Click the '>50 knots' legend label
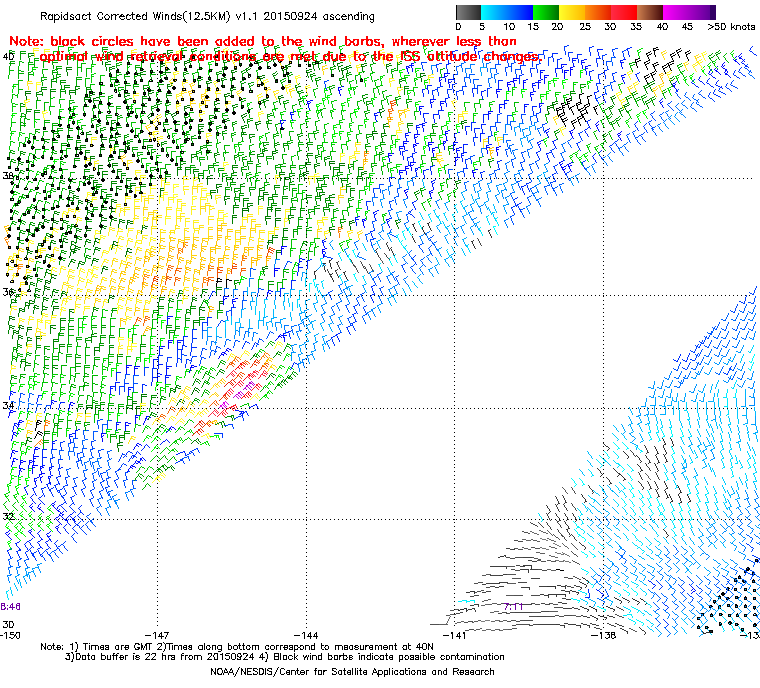 (x=731, y=27)
